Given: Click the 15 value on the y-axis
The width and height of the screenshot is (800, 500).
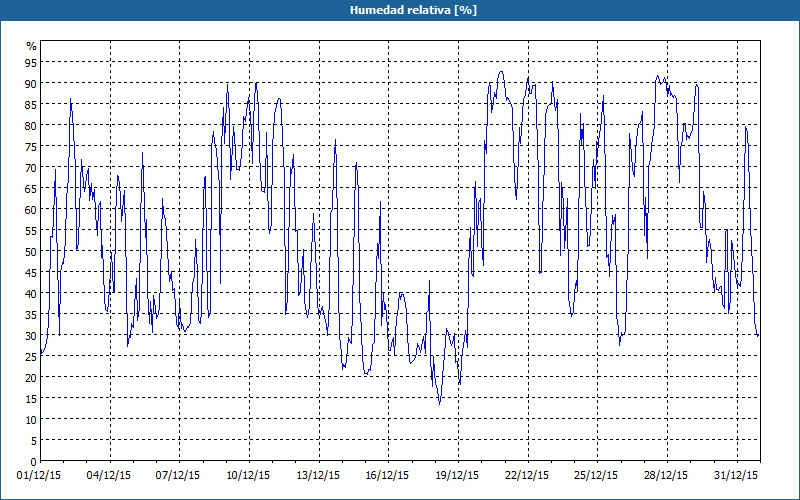Looking at the screenshot, I should pyautogui.click(x=31, y=398).
